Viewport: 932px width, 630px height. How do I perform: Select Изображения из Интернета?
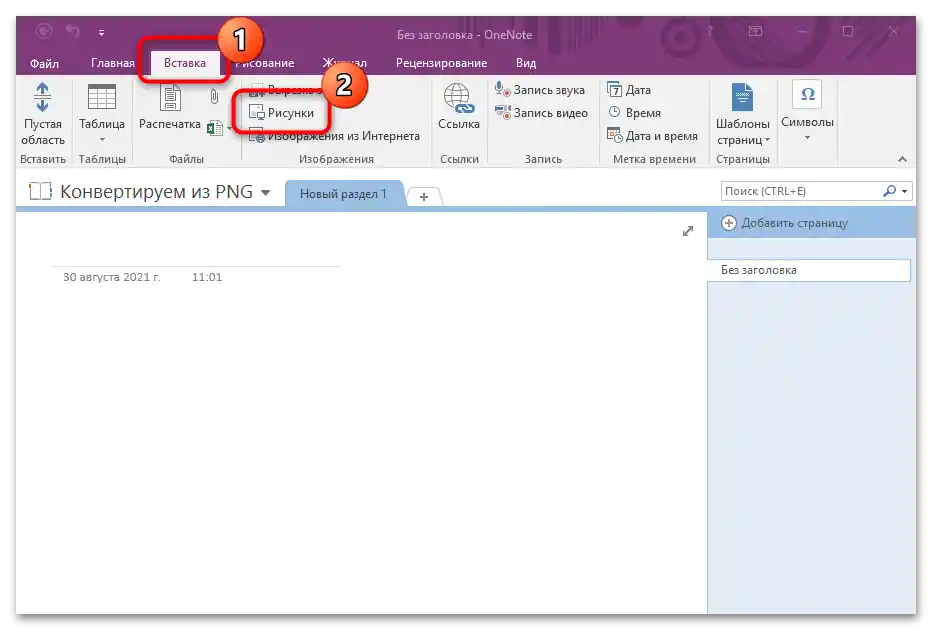[334, 136]
